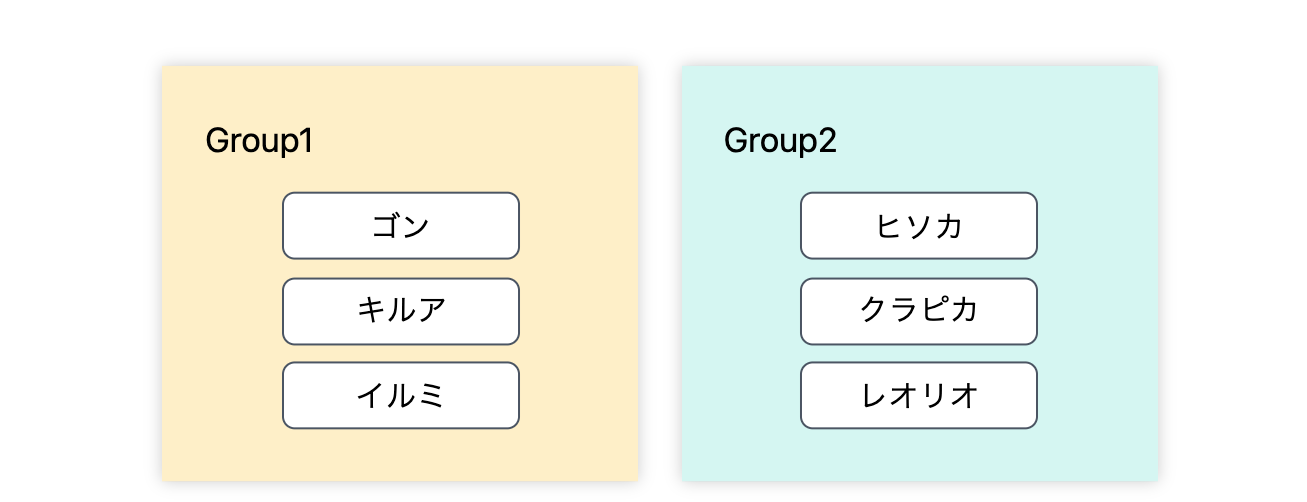Click empty cyan area below レオリオ card
This screenshot has height=502, width=1307.
click(x=918, y=455)
